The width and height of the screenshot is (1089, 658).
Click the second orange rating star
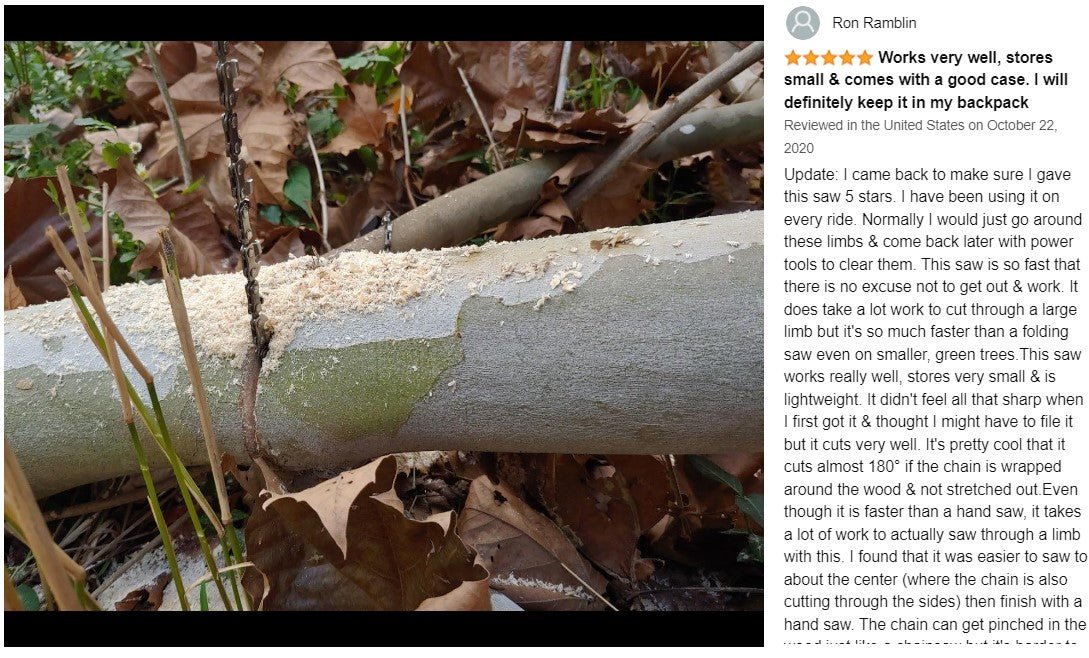[x=811, y=58]
